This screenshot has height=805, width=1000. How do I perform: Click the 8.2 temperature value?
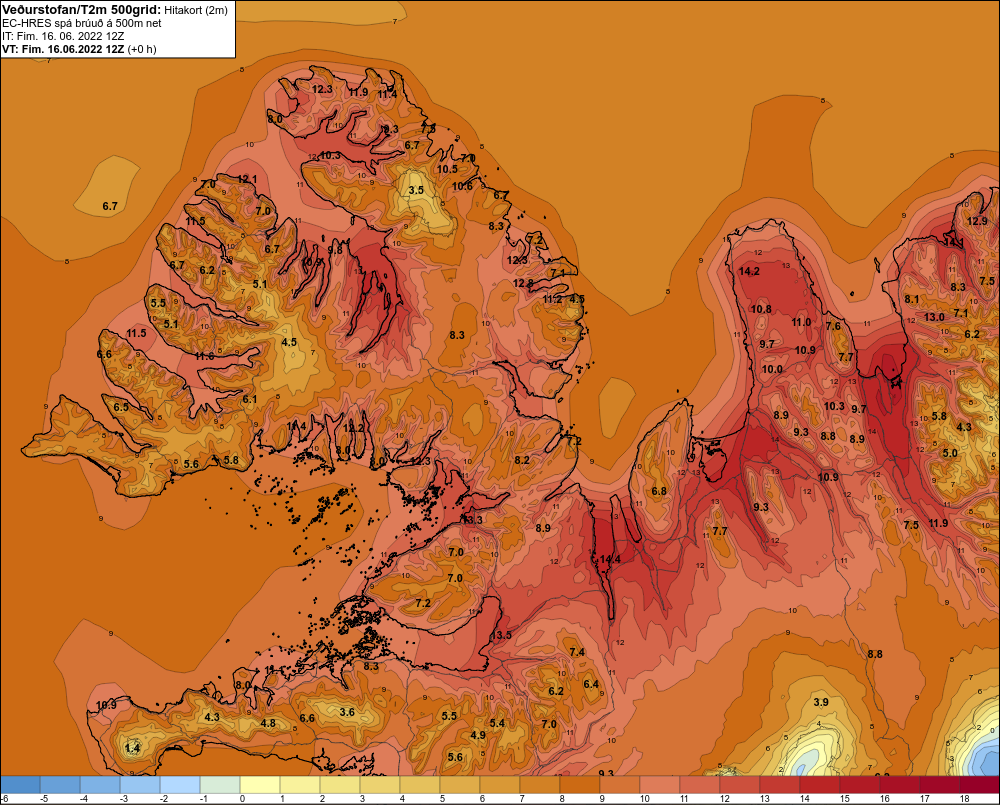[521, 461]
